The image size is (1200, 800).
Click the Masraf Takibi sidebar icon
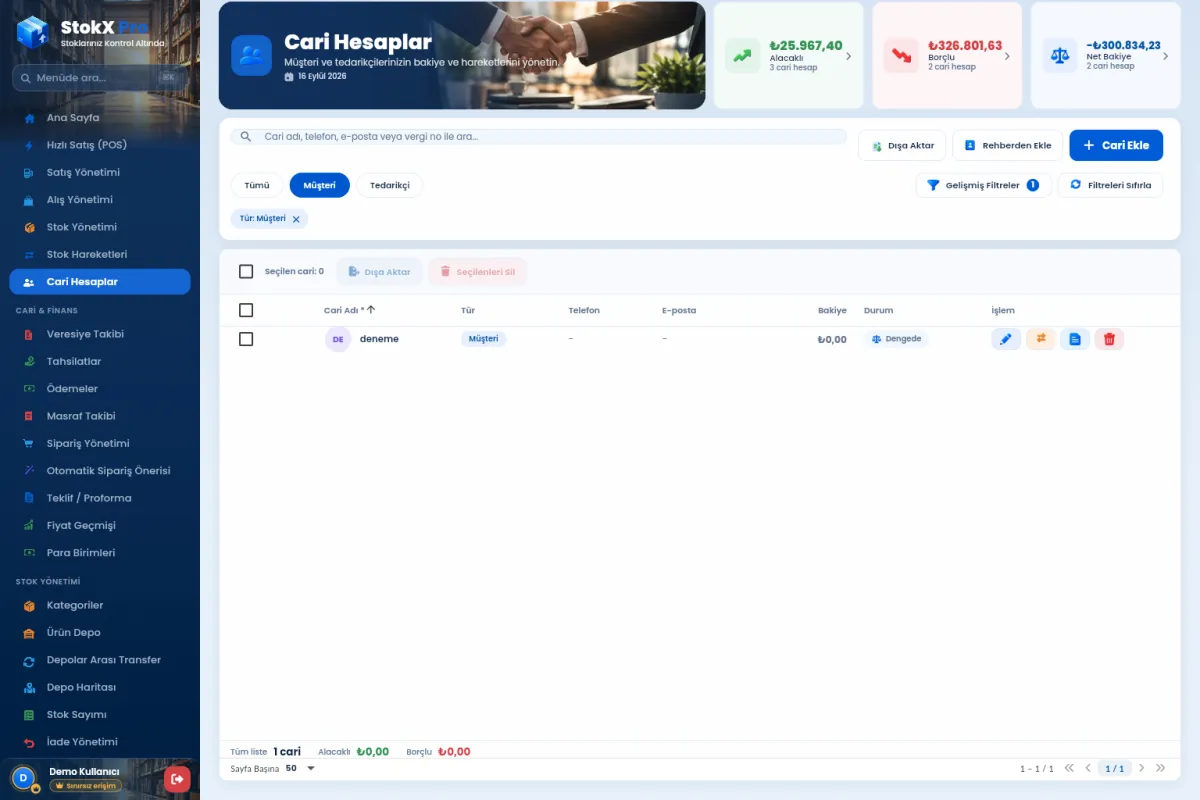(28, 416)
